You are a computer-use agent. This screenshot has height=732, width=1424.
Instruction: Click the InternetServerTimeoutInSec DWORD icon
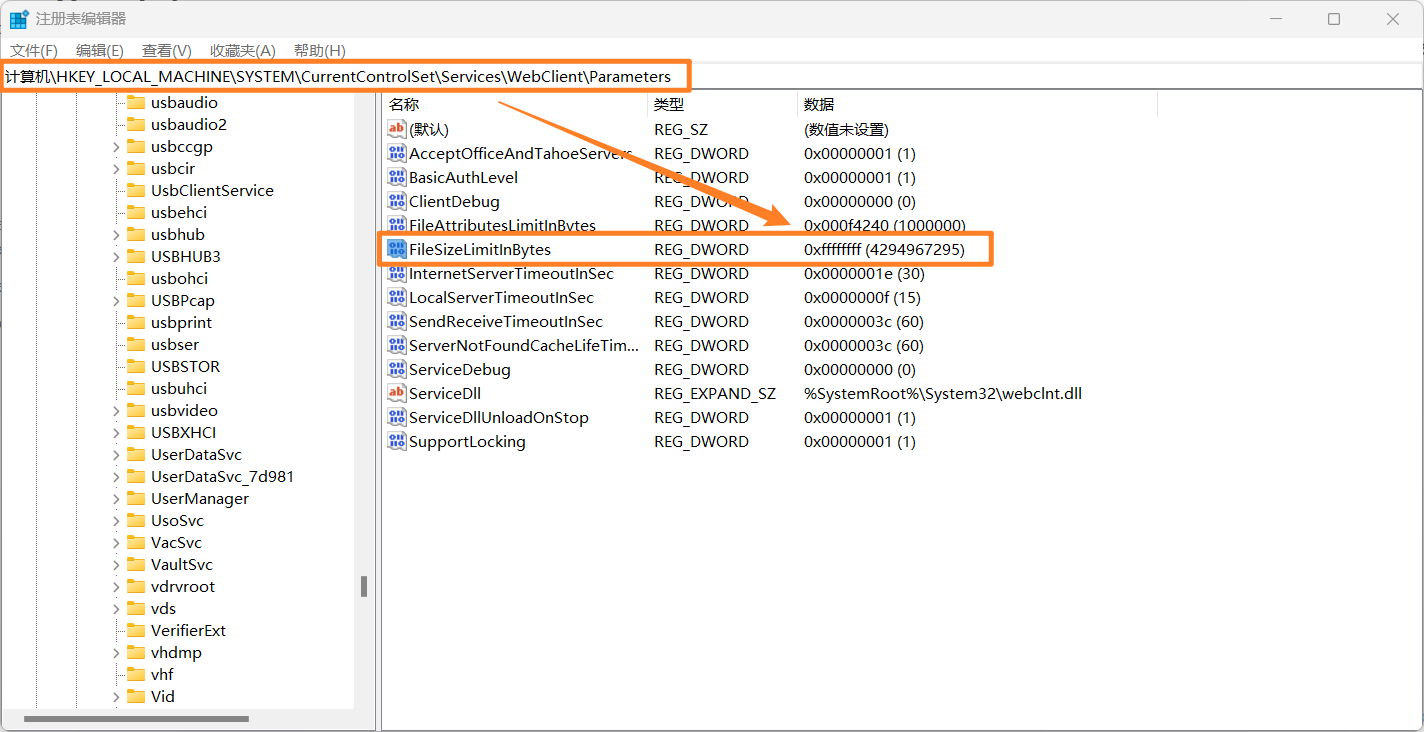click(397, 273)
